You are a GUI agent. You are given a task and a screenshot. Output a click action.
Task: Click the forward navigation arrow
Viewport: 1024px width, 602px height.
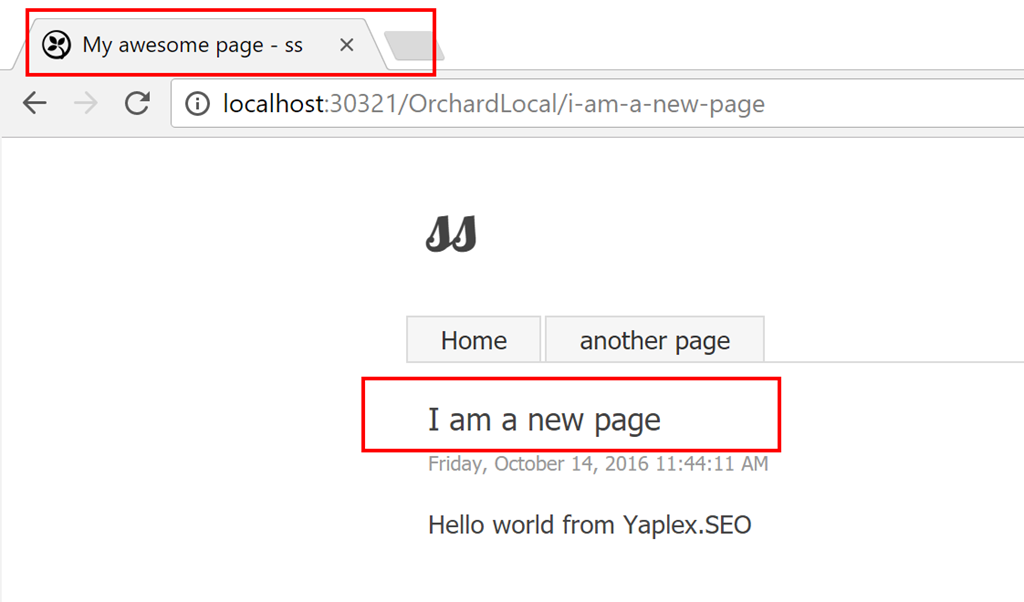[x=87, y=103]
